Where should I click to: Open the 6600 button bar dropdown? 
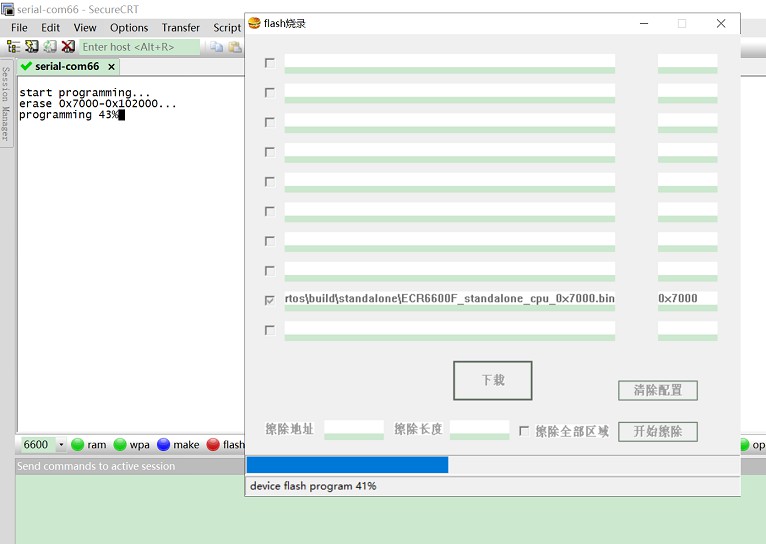(61, 445)
